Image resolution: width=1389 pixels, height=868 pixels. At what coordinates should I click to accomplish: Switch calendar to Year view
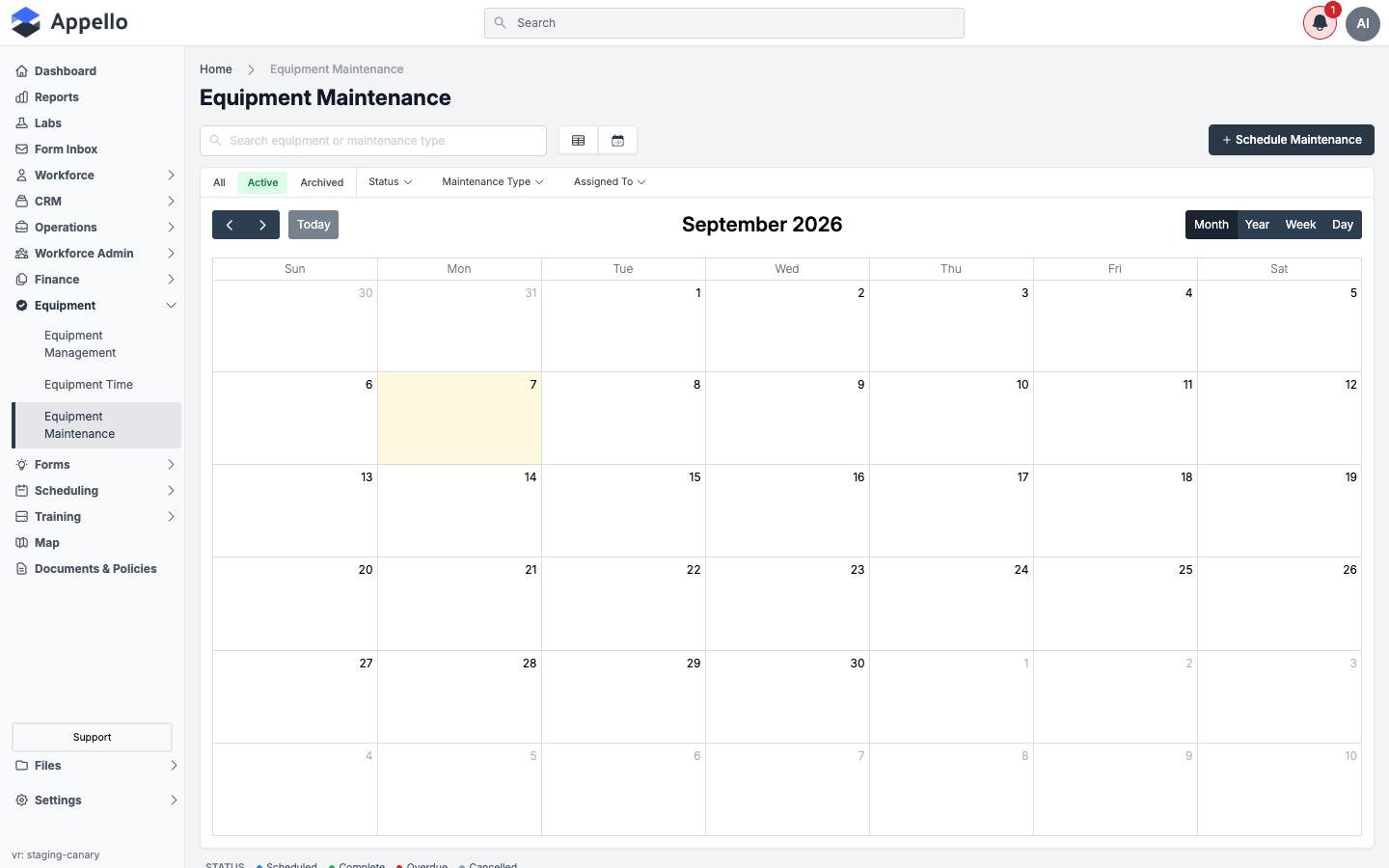tap(1257, 225)
